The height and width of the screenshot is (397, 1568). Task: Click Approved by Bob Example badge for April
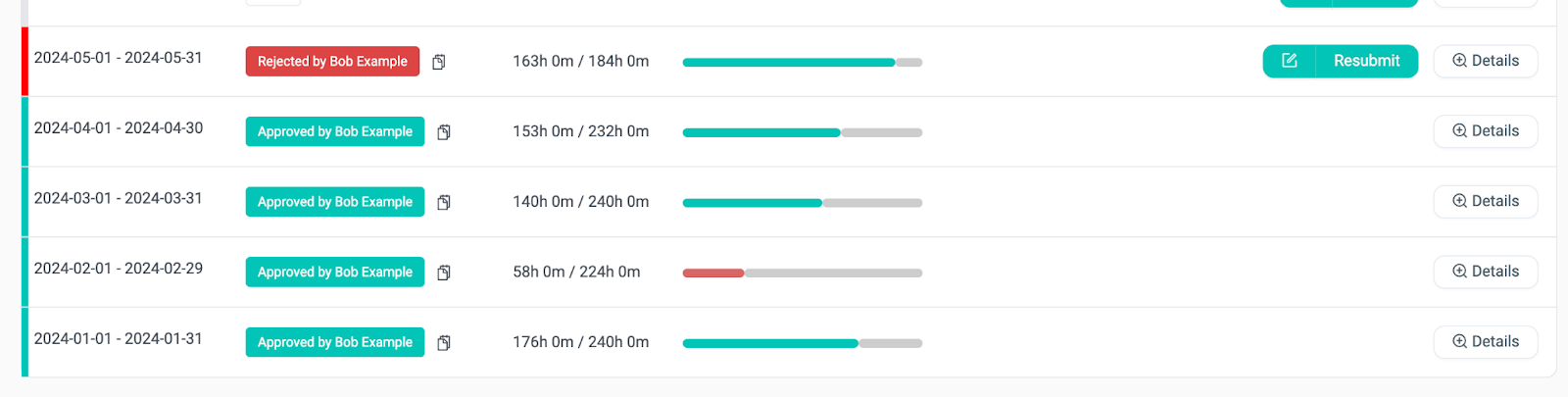(x=334, y=131)
